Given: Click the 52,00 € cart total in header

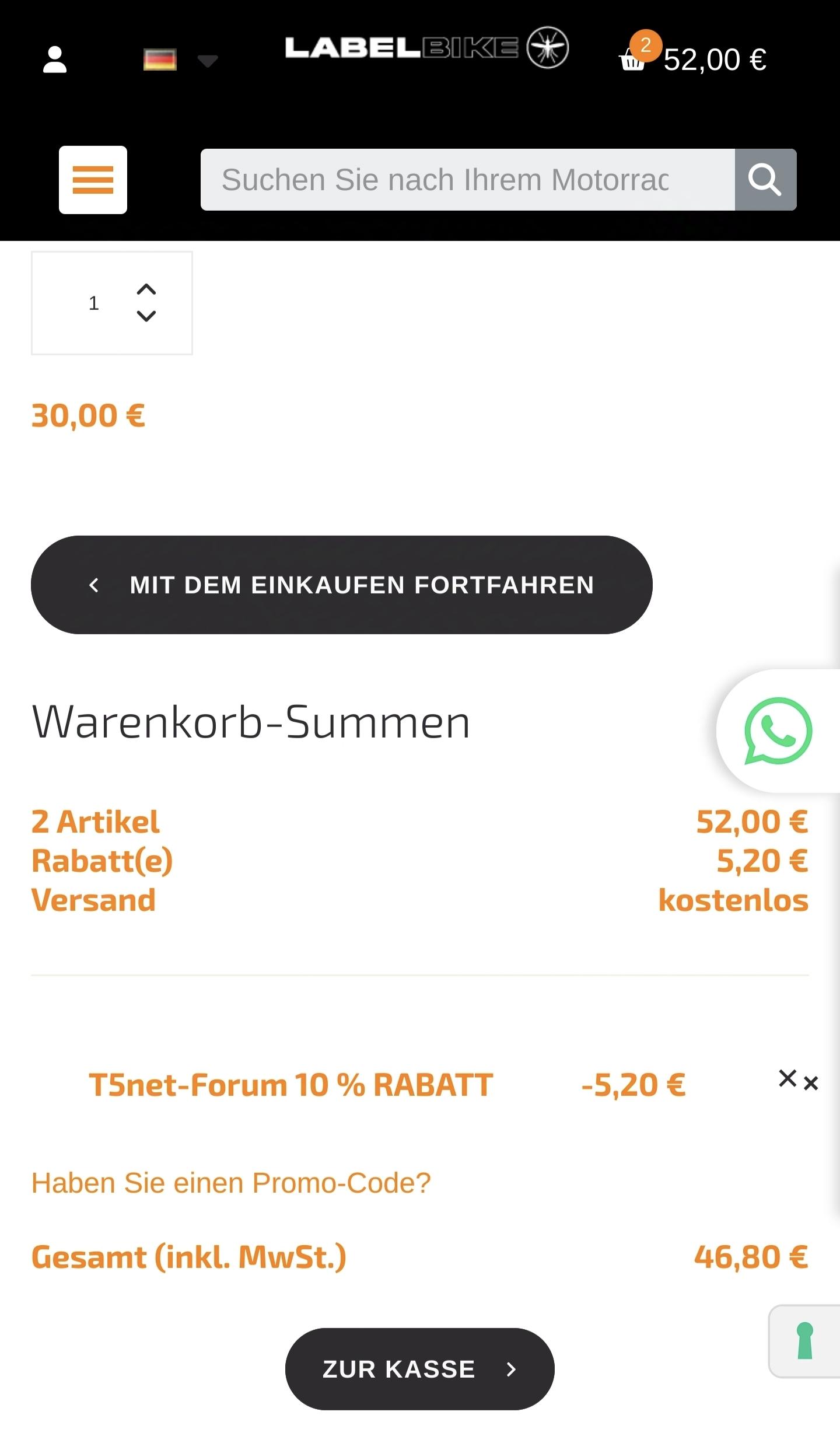Looking at the screenshot, I should pyautogui.click(x=715, y=60).
